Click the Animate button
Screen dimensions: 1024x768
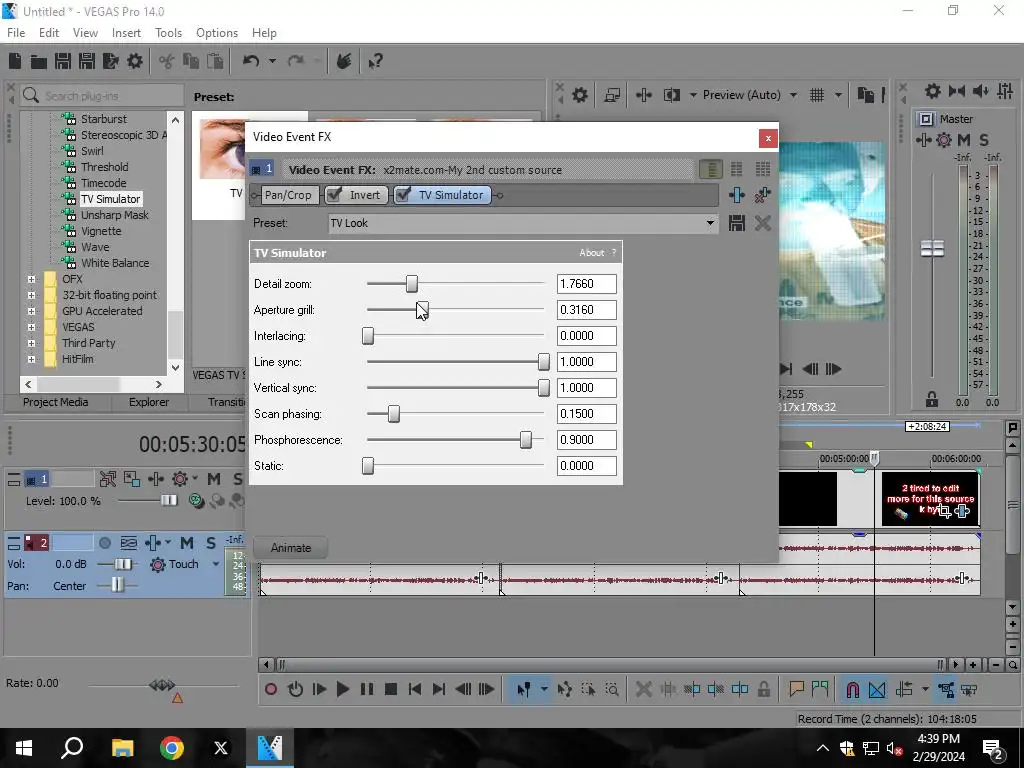coord(291,548)
